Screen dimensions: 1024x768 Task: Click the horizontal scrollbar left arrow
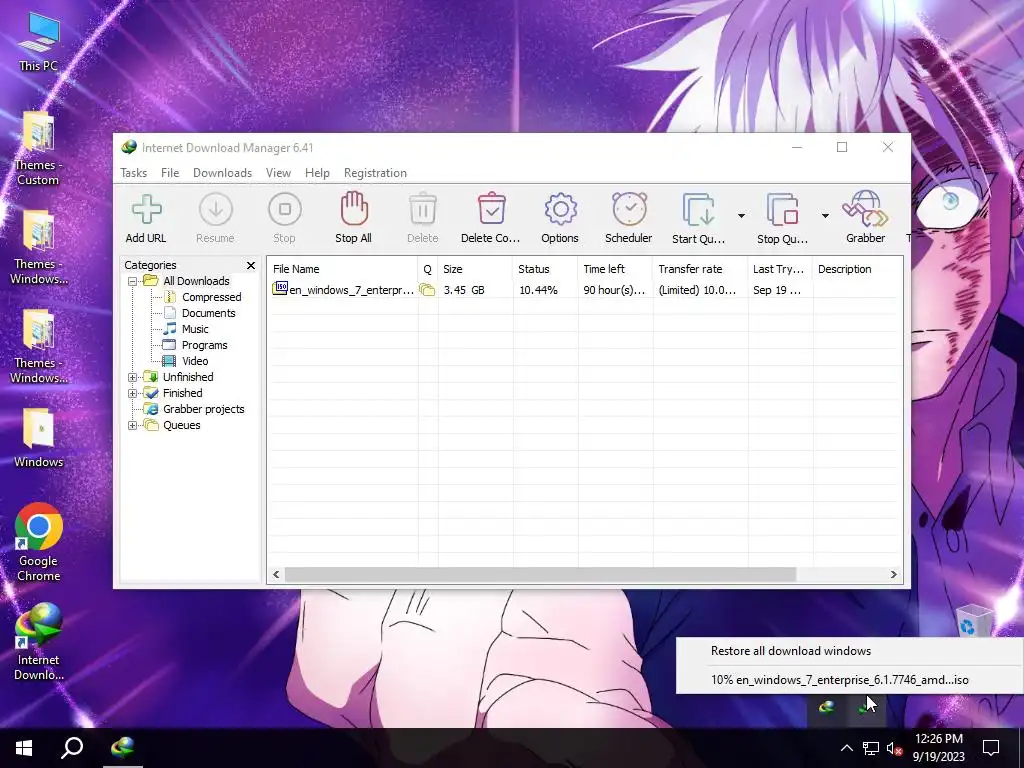tap(276, 575)
